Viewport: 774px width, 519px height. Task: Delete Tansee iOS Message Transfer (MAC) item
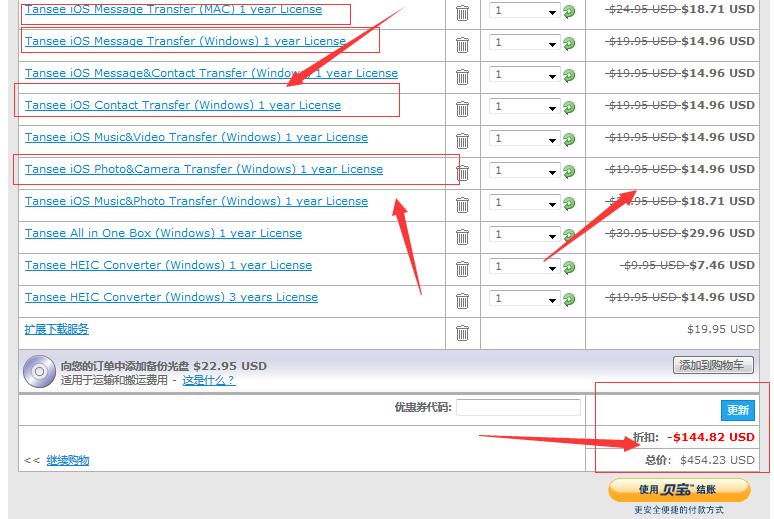point(463,13)
